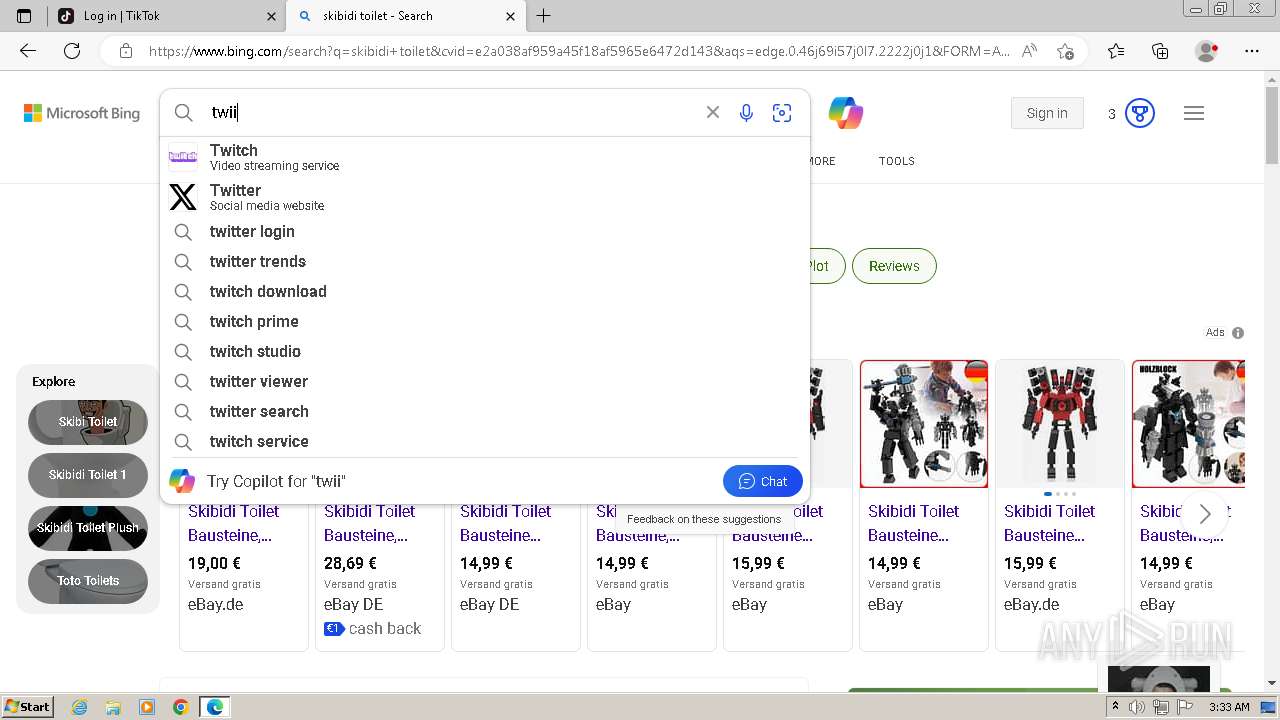Open Skibidi Toilet 1 explore tile
Viewport: 1280px width, 720px height.
point(88,475)
